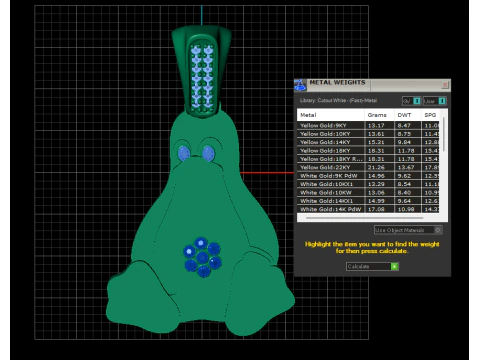Click the 9.84 DWT value
Screen dimensions: 480x360
(404, 142)
